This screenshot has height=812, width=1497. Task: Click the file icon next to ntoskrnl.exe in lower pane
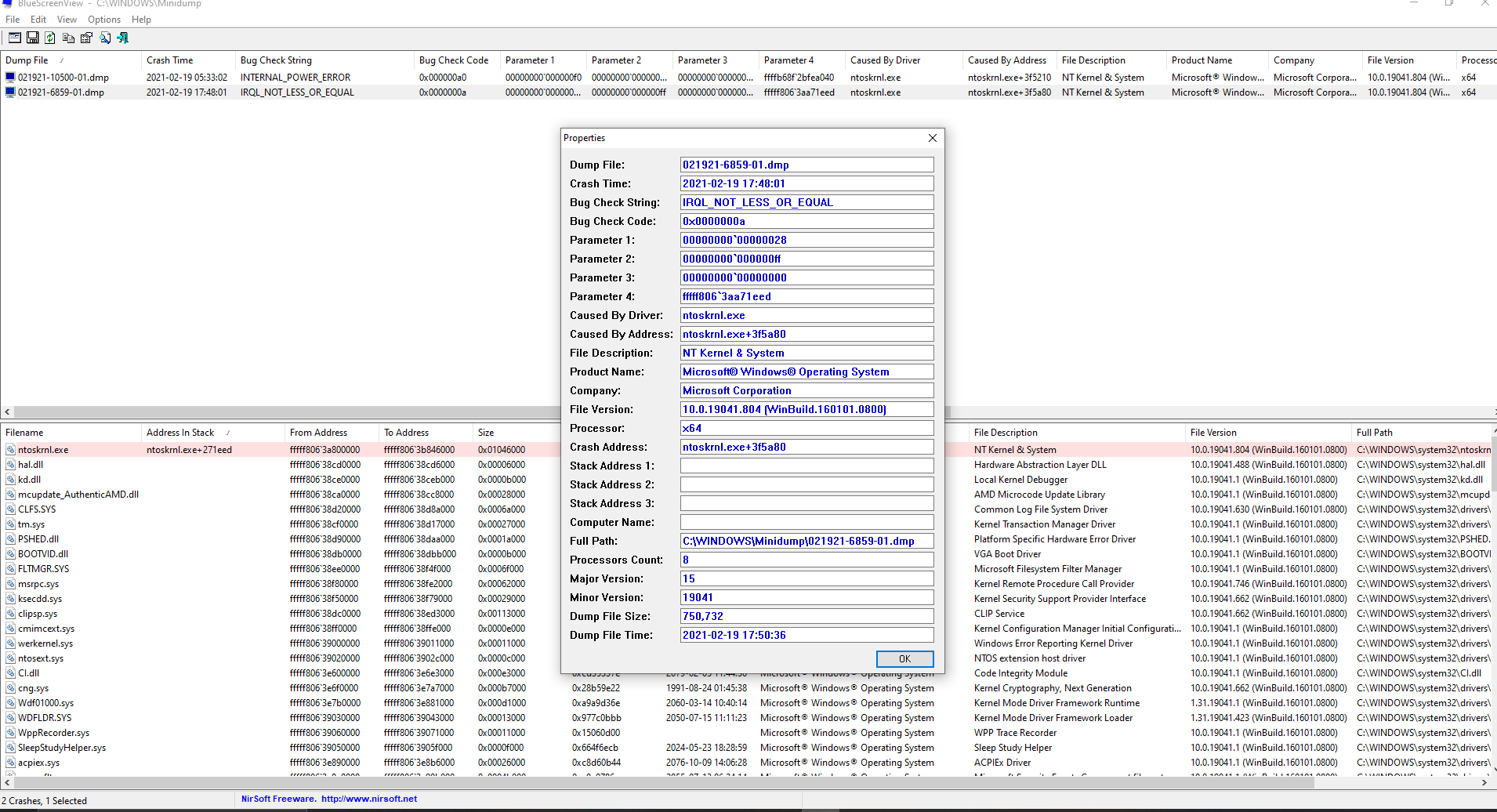point(11,450)
